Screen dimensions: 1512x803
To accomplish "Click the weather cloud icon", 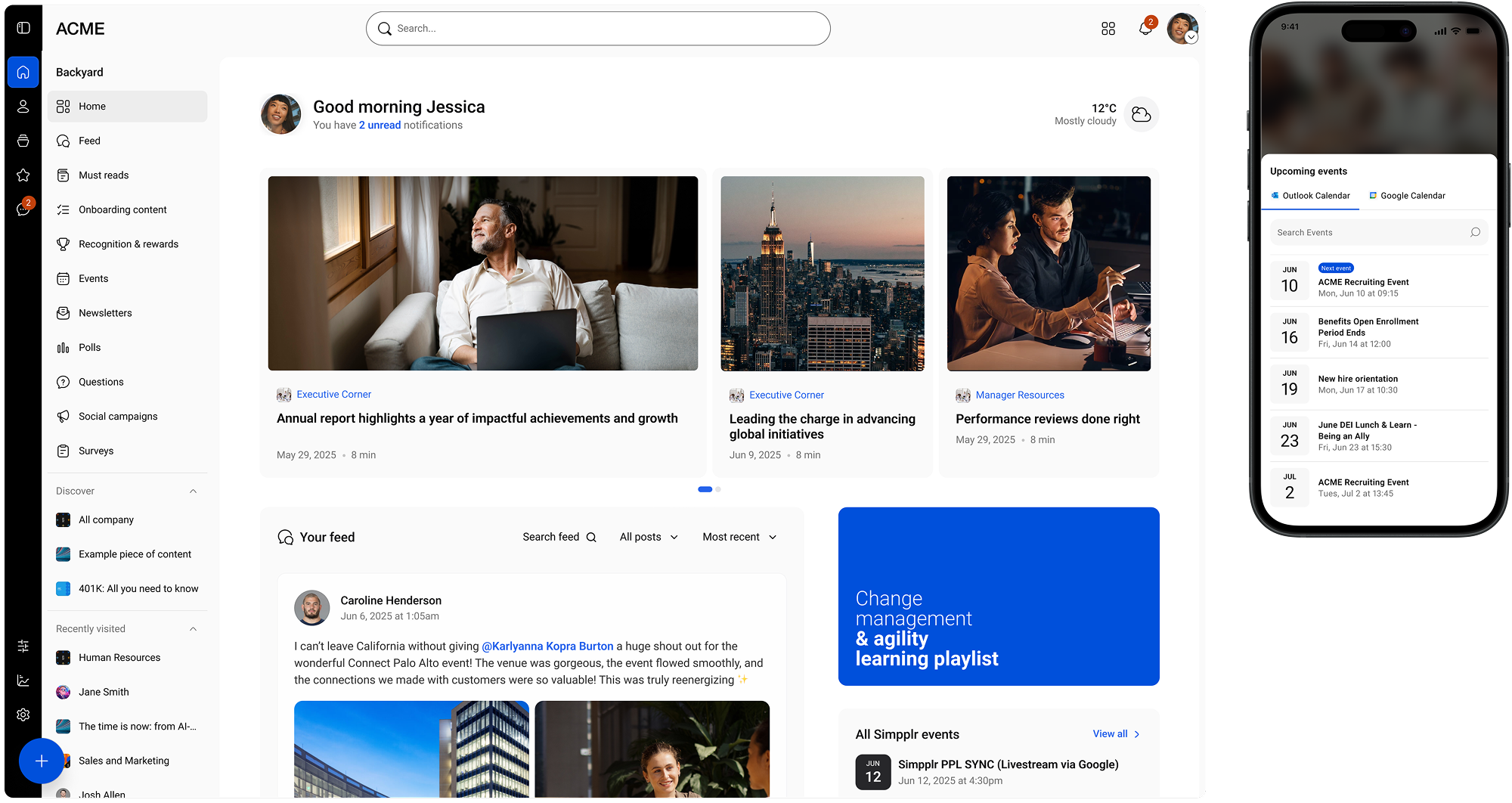I will tap(1142, 114).
